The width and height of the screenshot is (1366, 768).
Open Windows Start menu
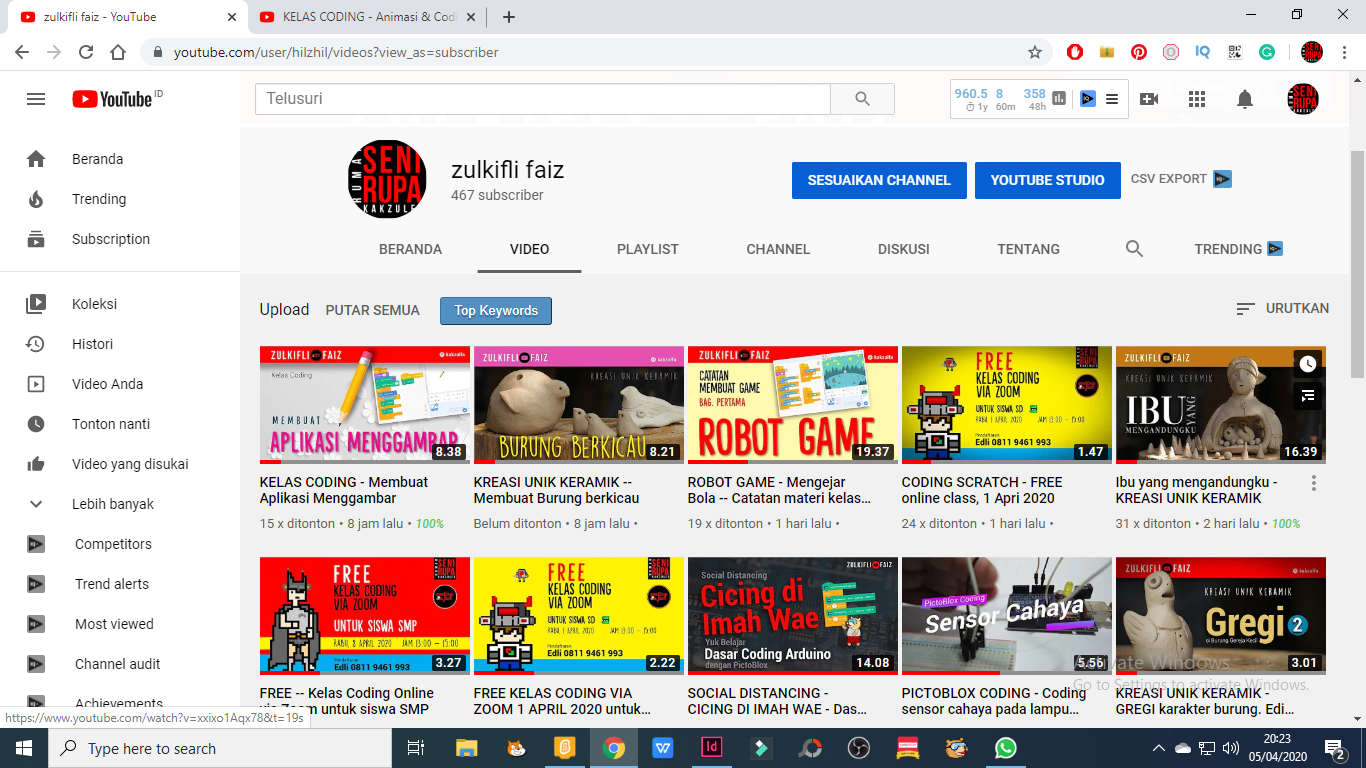coord(24,748)
